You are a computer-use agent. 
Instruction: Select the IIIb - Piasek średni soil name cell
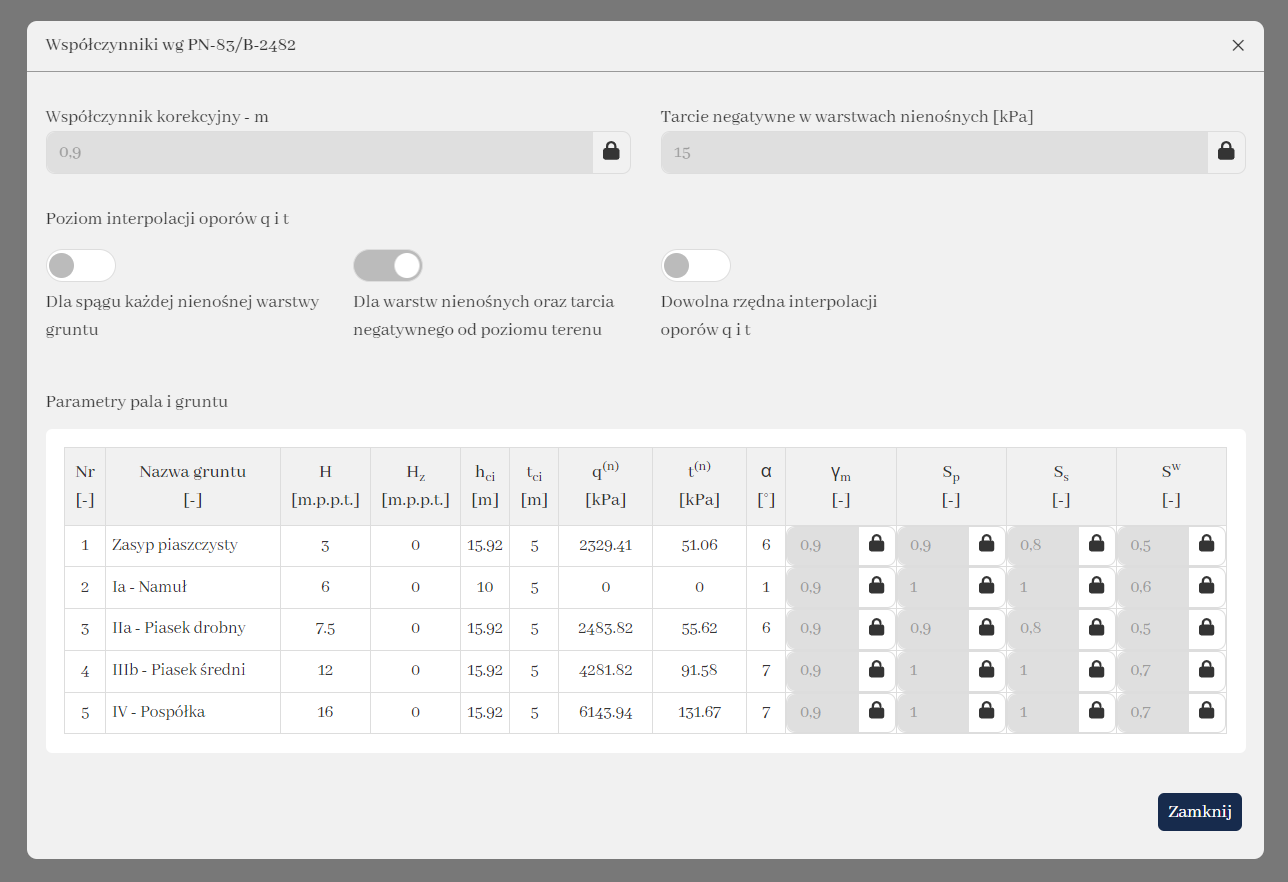pyautogui.click(x=192, y=671)
